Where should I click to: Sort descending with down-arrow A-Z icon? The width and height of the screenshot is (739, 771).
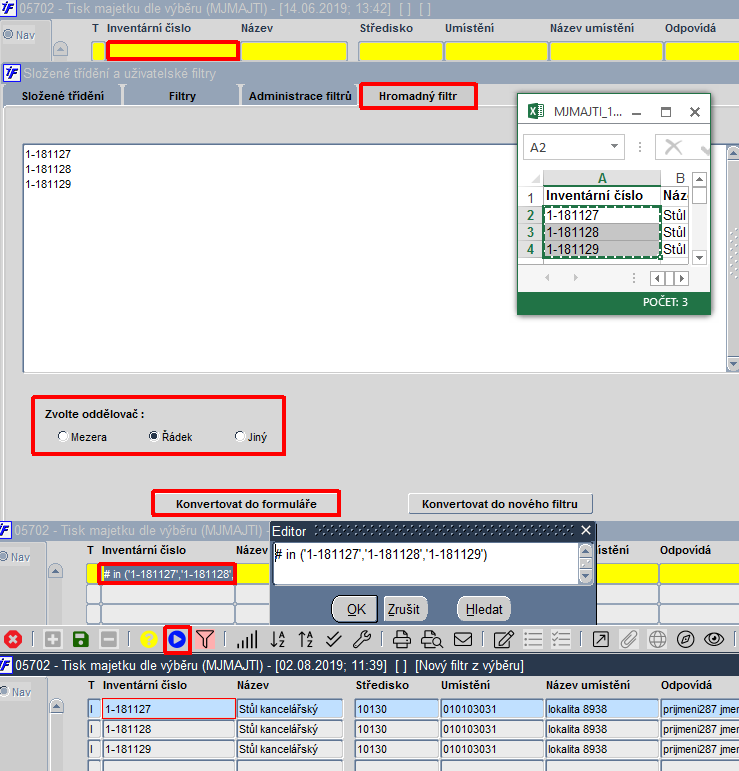point(278,639)
